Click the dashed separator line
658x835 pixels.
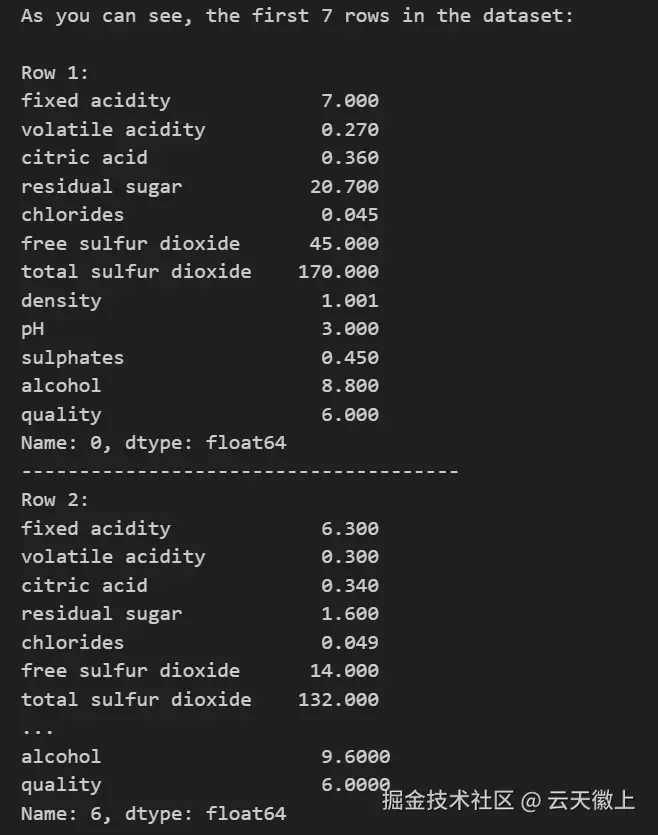(239, 471)
